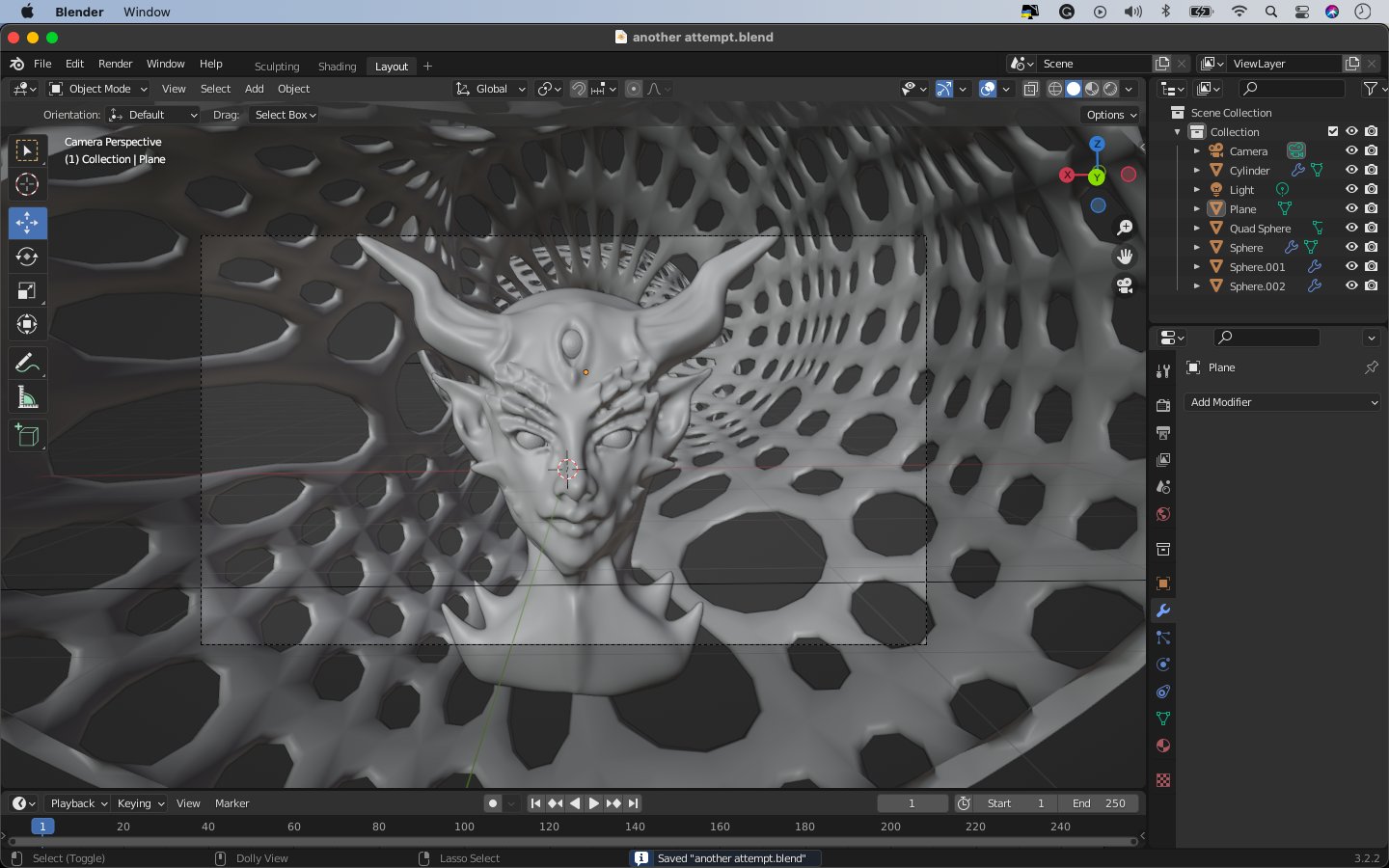Toggle viewport visibility of Light

tap(1352, 189)
